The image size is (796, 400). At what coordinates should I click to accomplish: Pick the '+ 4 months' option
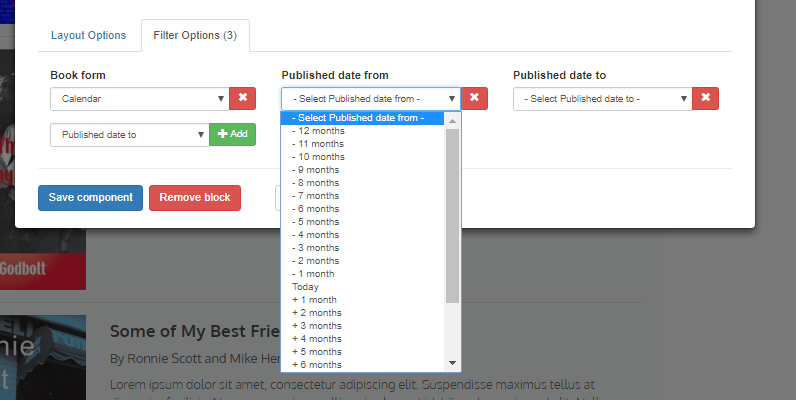[362, 339]
